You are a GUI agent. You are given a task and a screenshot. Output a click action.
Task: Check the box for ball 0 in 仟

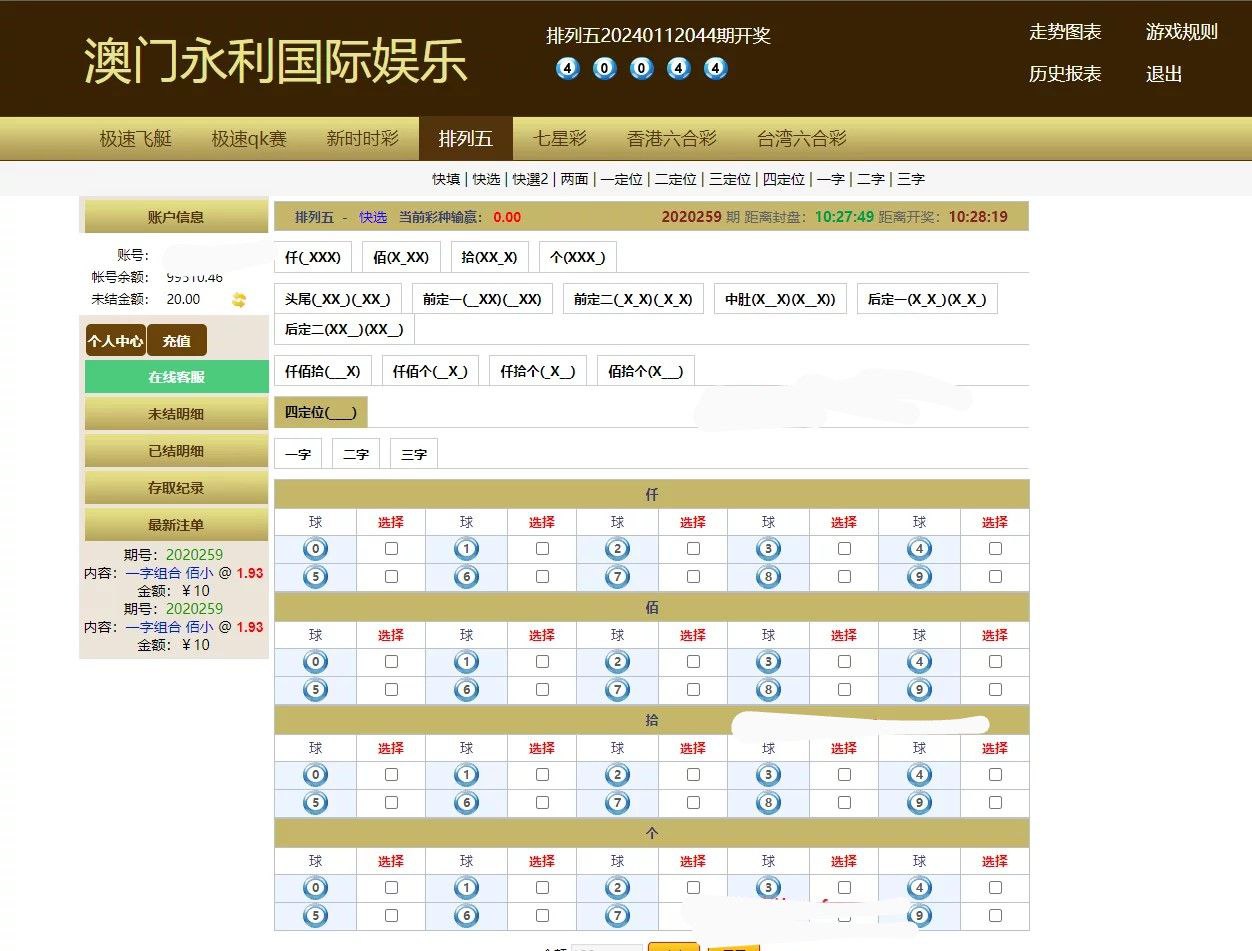[391, 549]
